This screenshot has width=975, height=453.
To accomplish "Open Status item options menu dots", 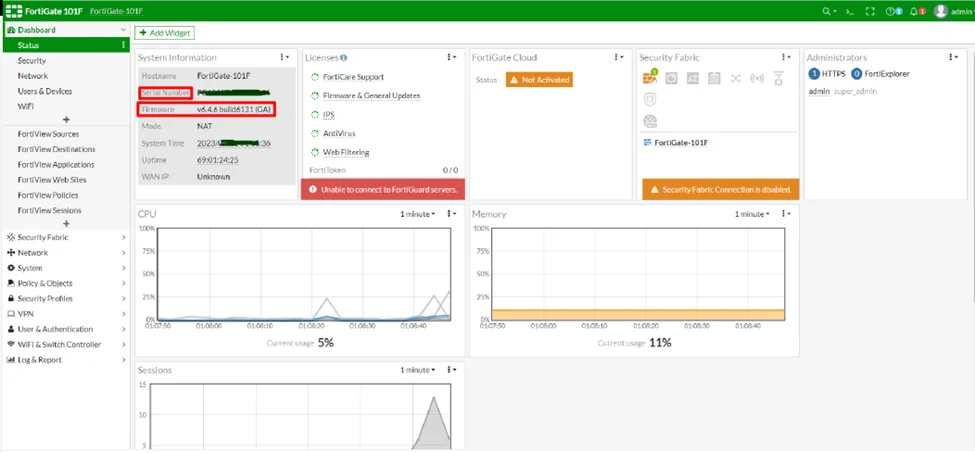I will [x=123, y=45].
